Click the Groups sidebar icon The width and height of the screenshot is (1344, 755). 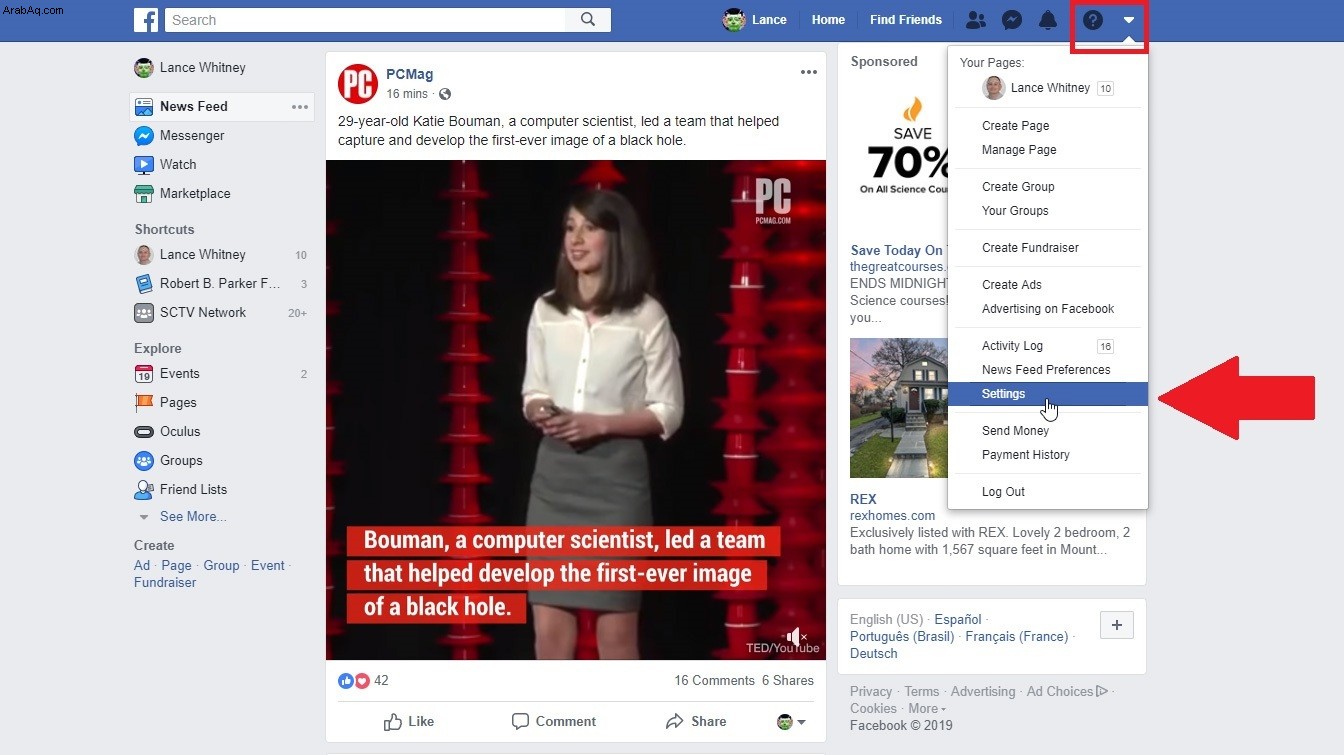[143, 461]
